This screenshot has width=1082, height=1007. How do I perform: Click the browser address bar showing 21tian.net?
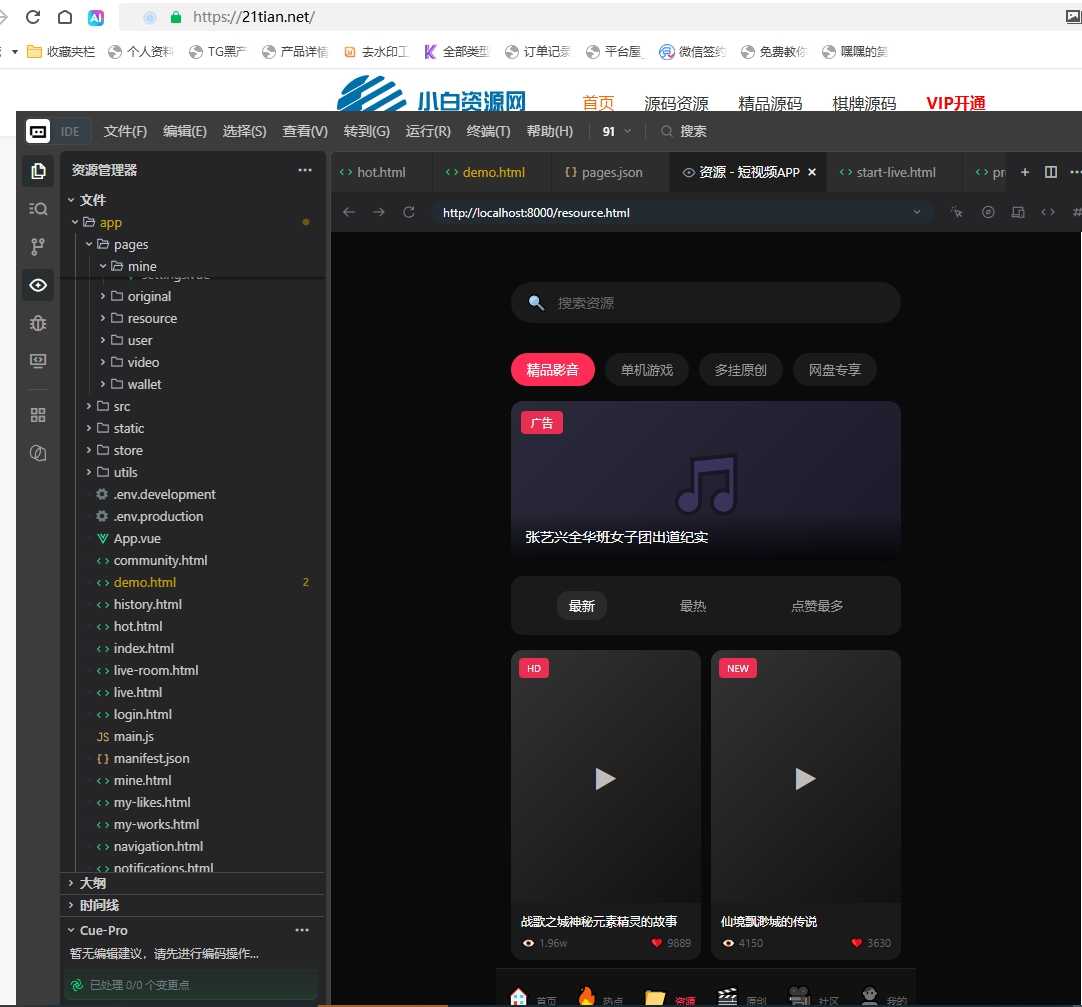point(593,17)
